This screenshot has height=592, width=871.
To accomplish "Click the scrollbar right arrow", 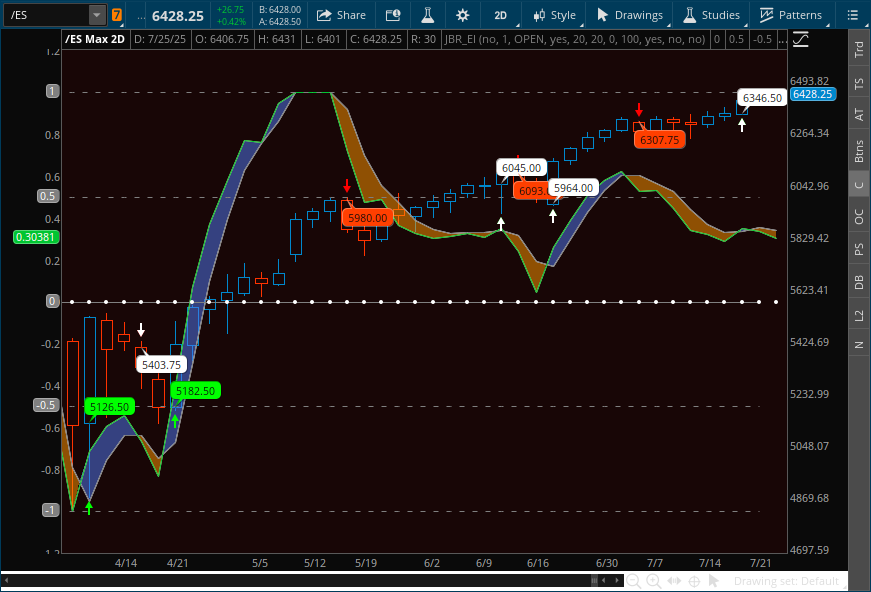I will (617, 580).
